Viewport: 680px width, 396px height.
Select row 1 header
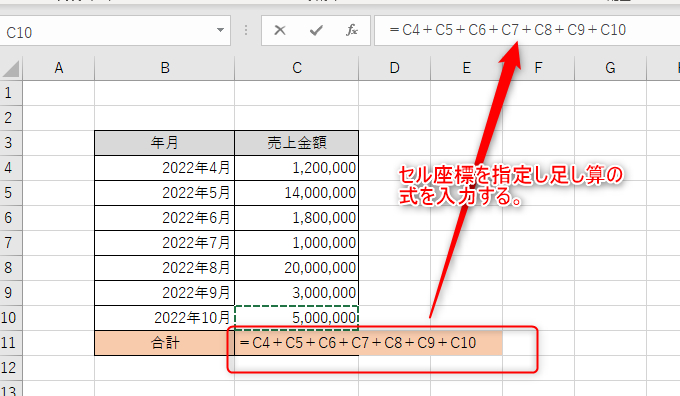11,93
